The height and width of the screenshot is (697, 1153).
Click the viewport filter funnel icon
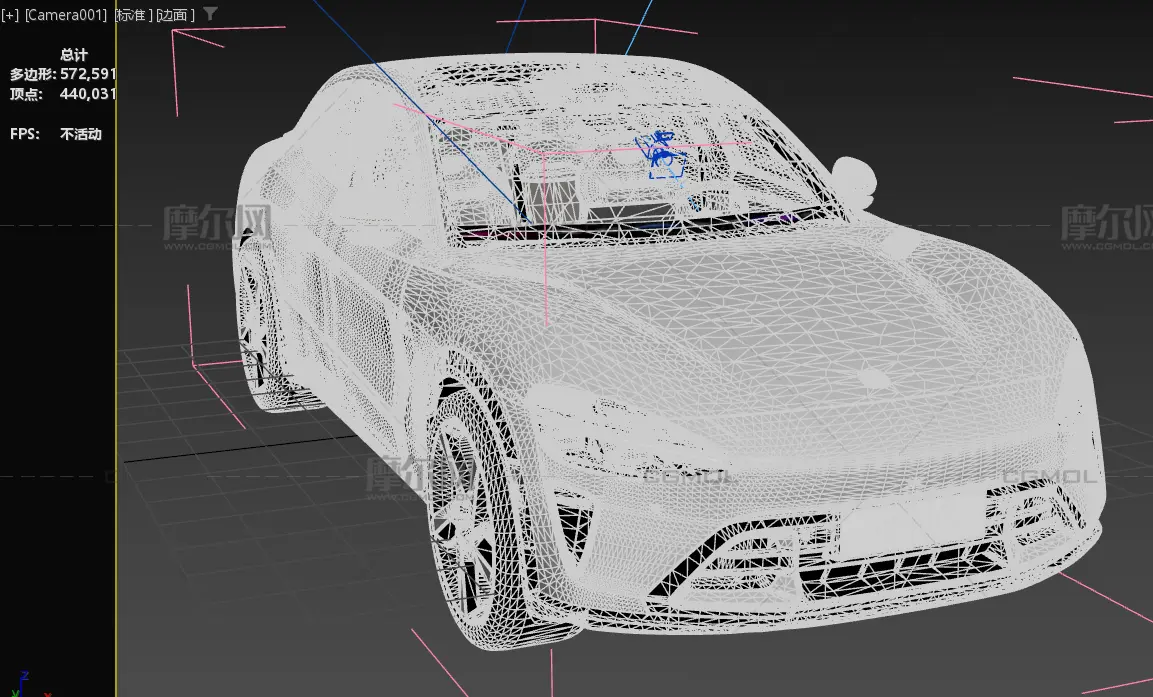pyautogui.click(x=210, y=14)
